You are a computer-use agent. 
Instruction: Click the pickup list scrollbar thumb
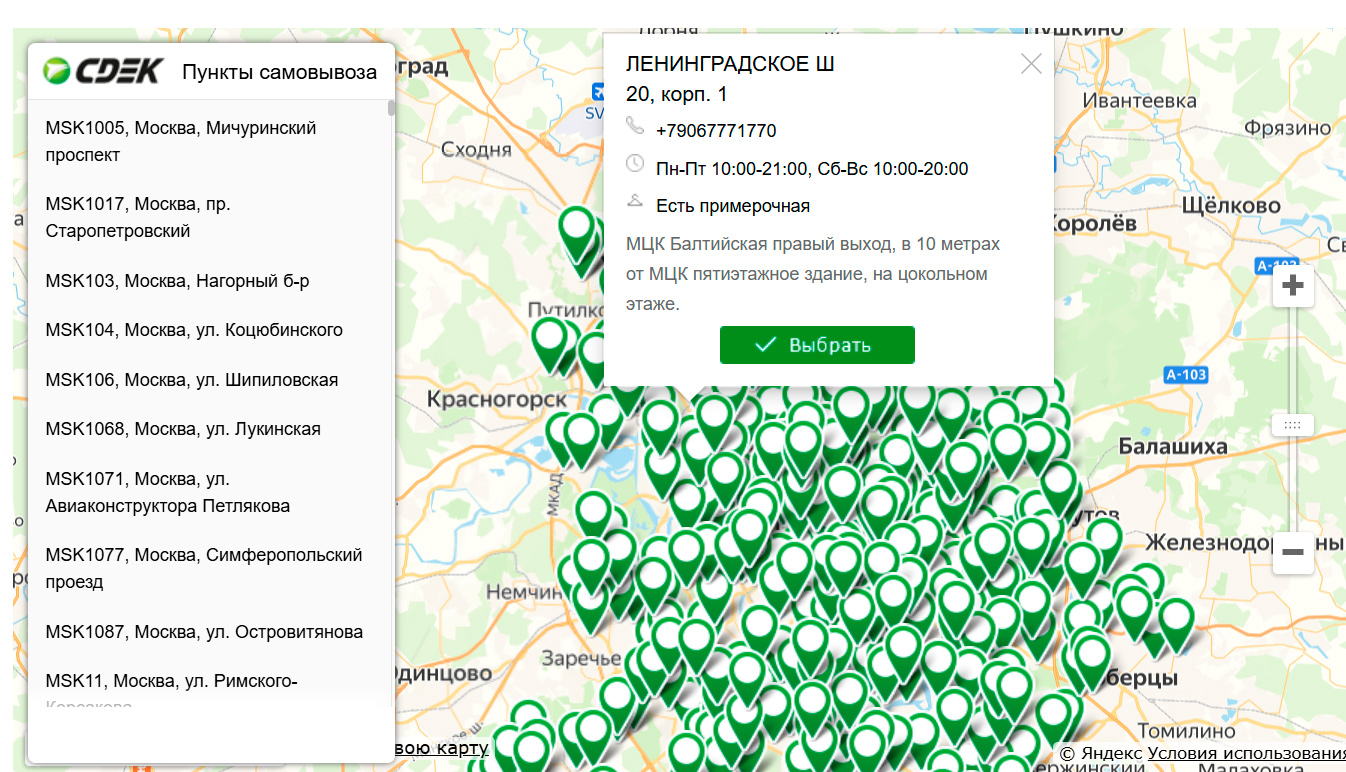[x=391, y=109]
